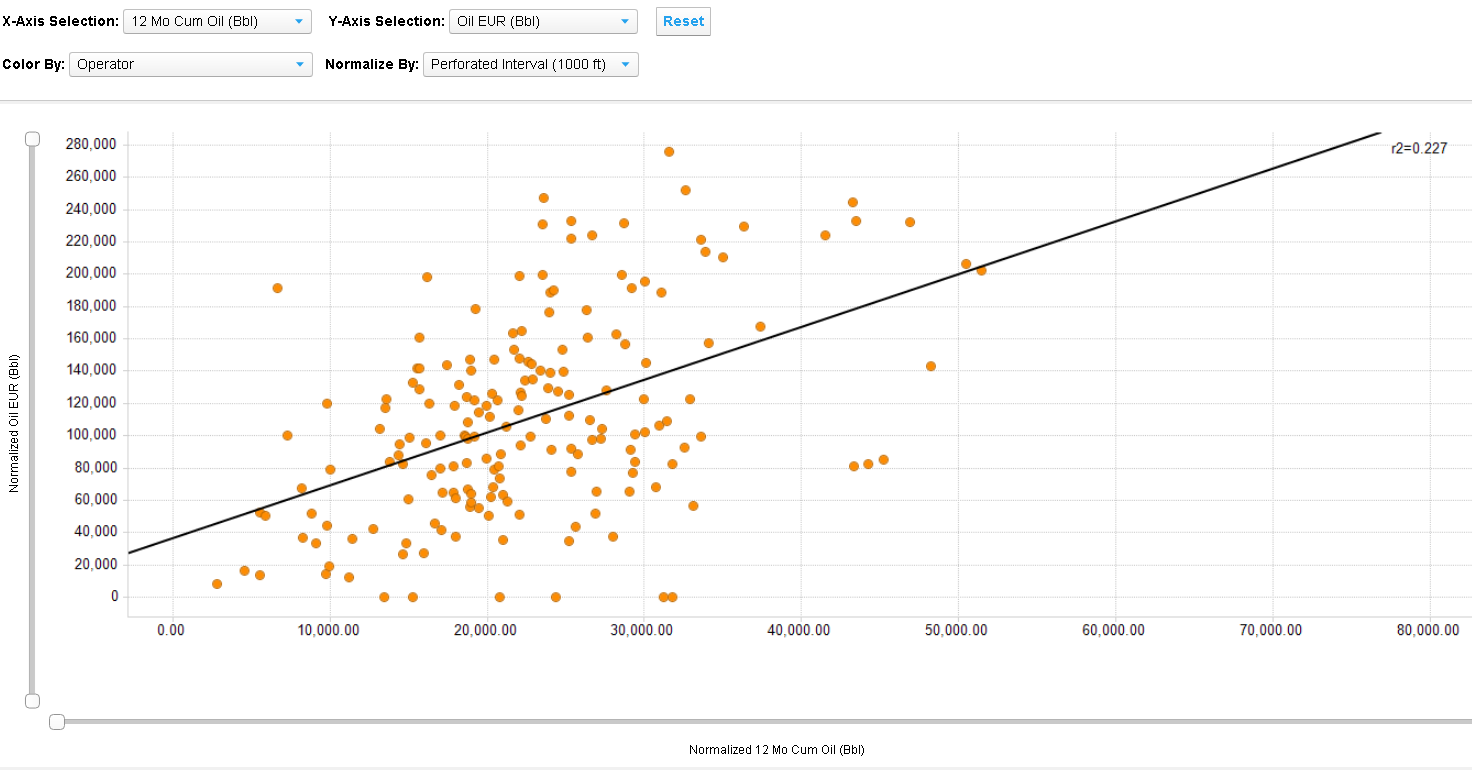Screen dimensions: 1472x771
Task: Click the left handle of the horizontal slider
Action: pyautogui.click(x=57, y=722)
